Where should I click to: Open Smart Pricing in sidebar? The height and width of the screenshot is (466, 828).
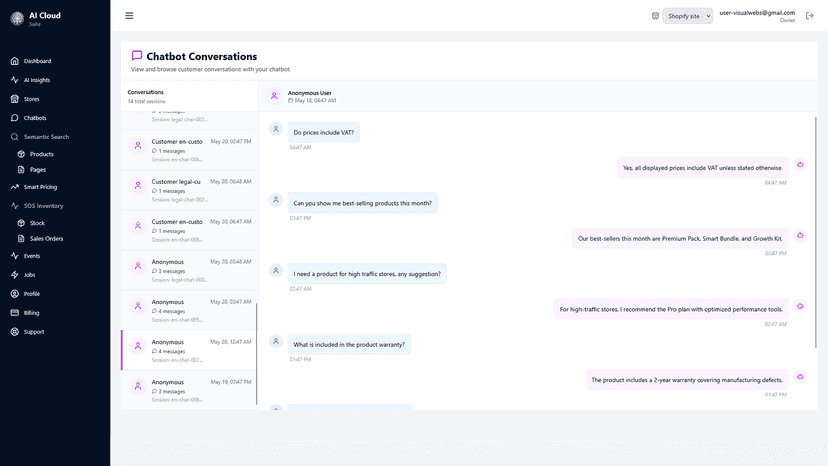(x=40, y=187)
